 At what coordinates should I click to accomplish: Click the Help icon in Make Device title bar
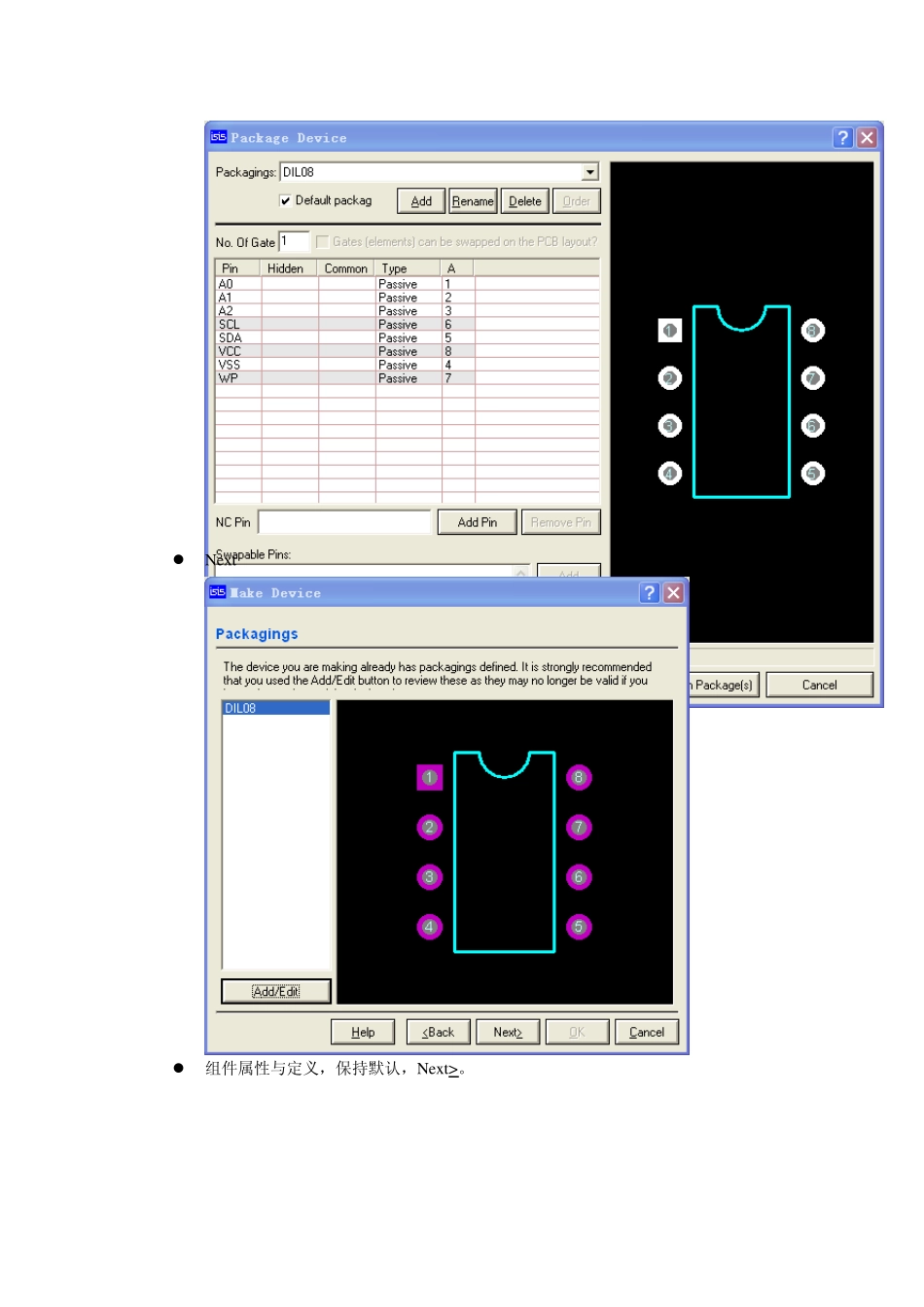[x=650, y=593]
